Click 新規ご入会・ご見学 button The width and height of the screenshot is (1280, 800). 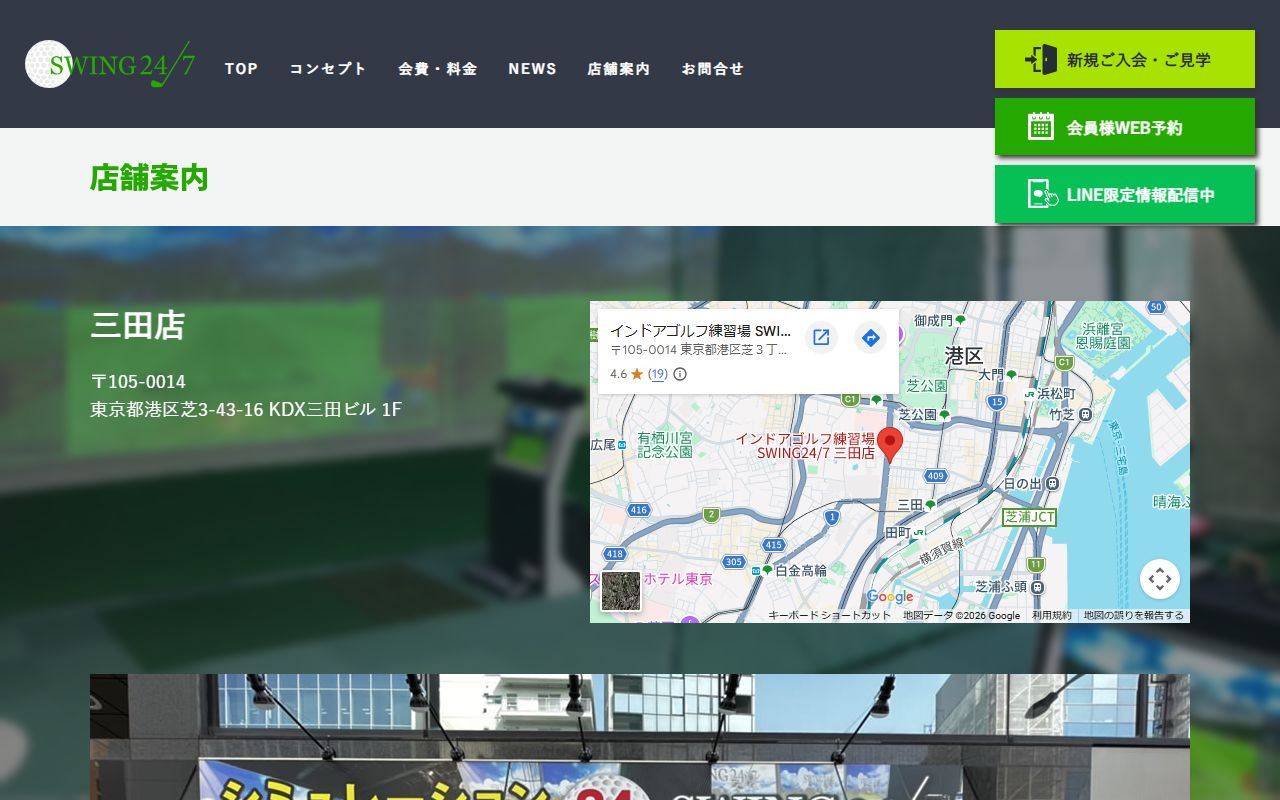coord(1125,59)
